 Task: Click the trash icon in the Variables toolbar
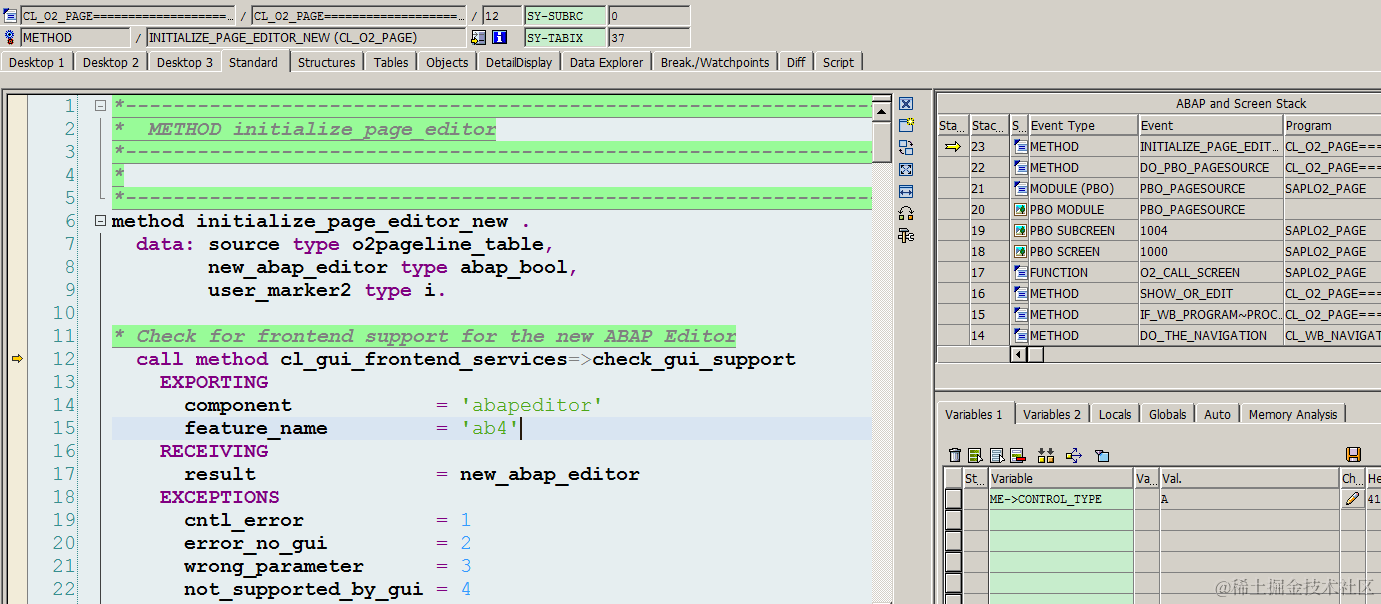(x=955, y=455)
